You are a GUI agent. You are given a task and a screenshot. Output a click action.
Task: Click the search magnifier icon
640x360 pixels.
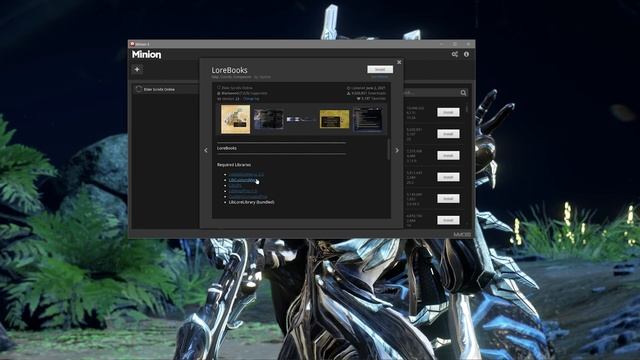coord(463,93)
